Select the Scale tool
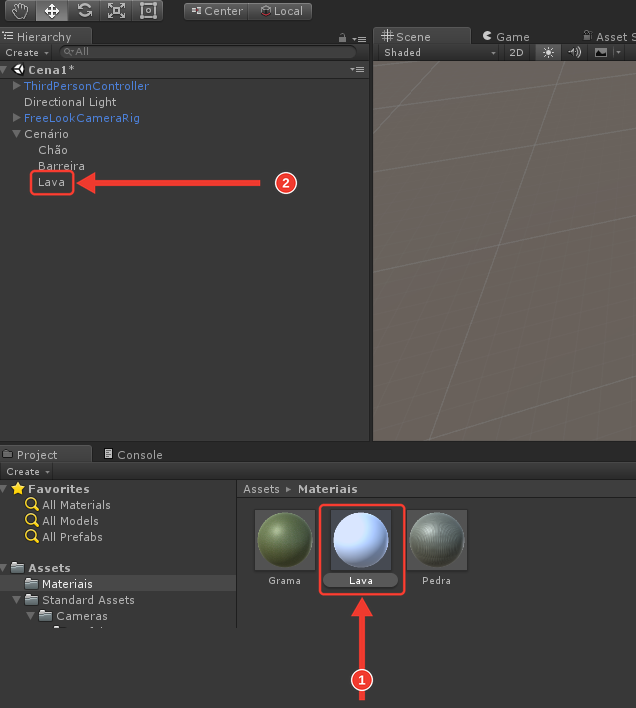This screenshot has width=636, height=708. click(x=116, y=11)
